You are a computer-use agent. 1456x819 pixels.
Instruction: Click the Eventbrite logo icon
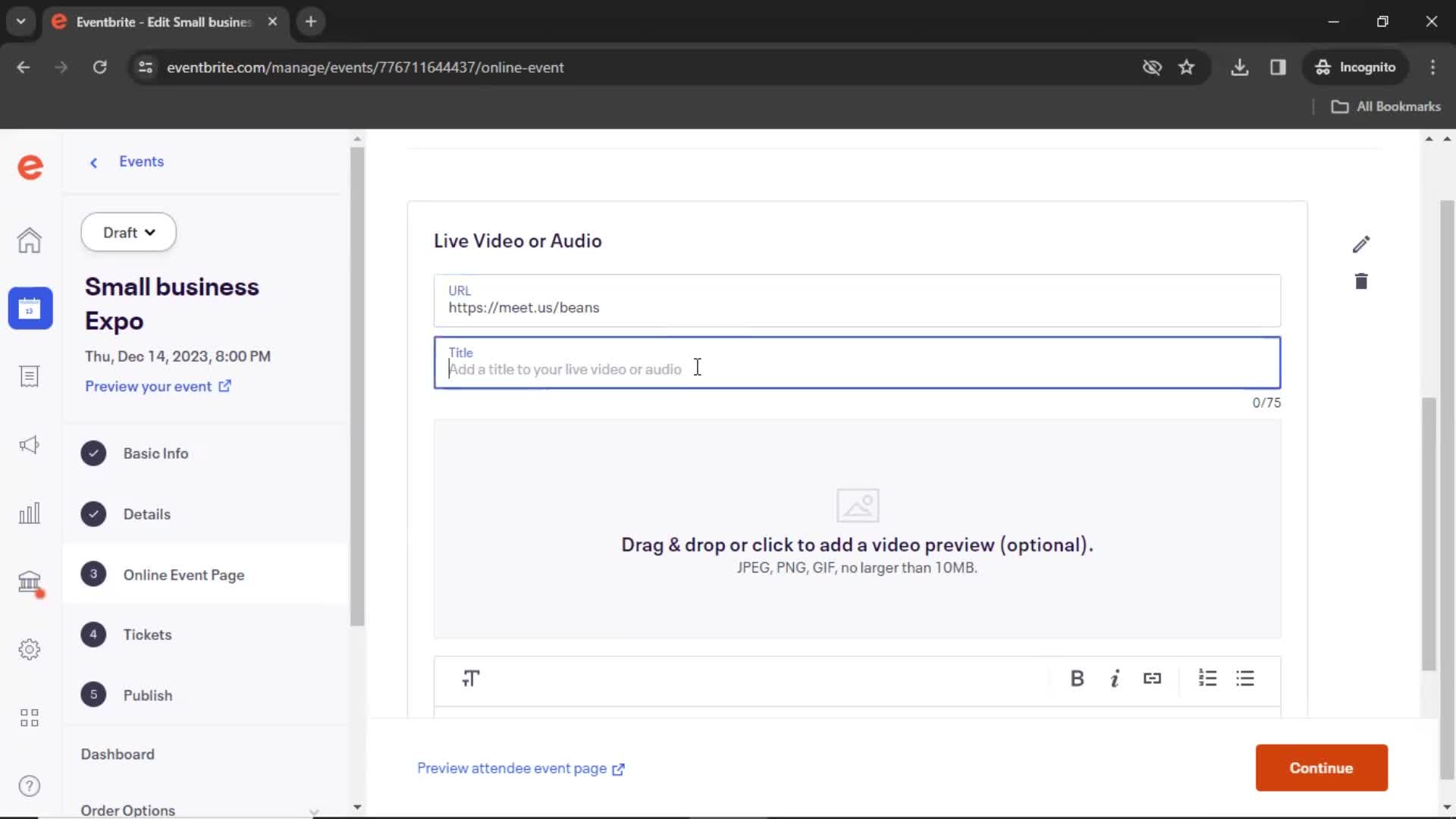coord(30,167)
